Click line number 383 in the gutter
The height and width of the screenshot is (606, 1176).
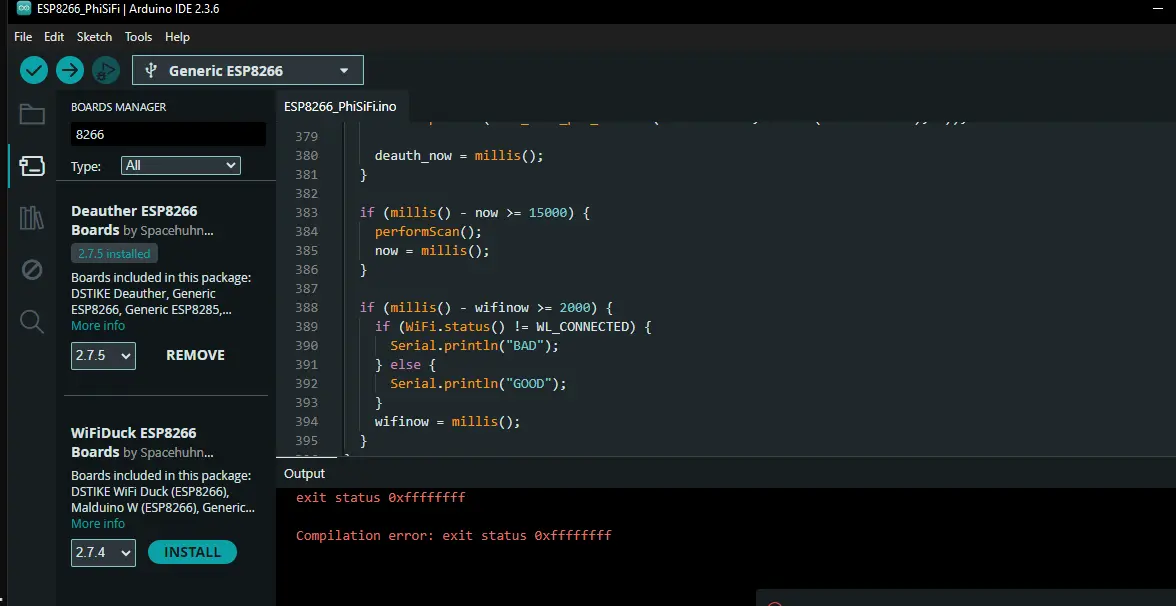[307, 213]
